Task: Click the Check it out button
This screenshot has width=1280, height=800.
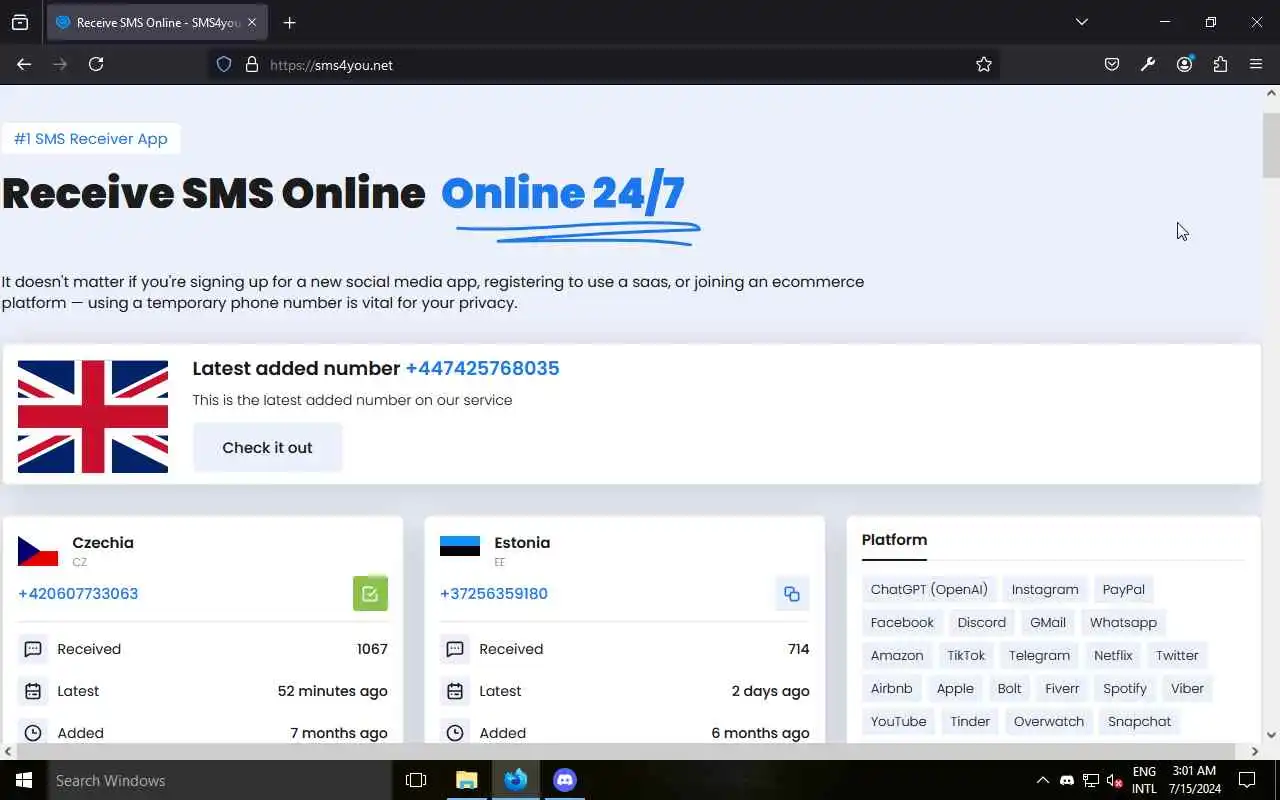Action: [267, 447]
